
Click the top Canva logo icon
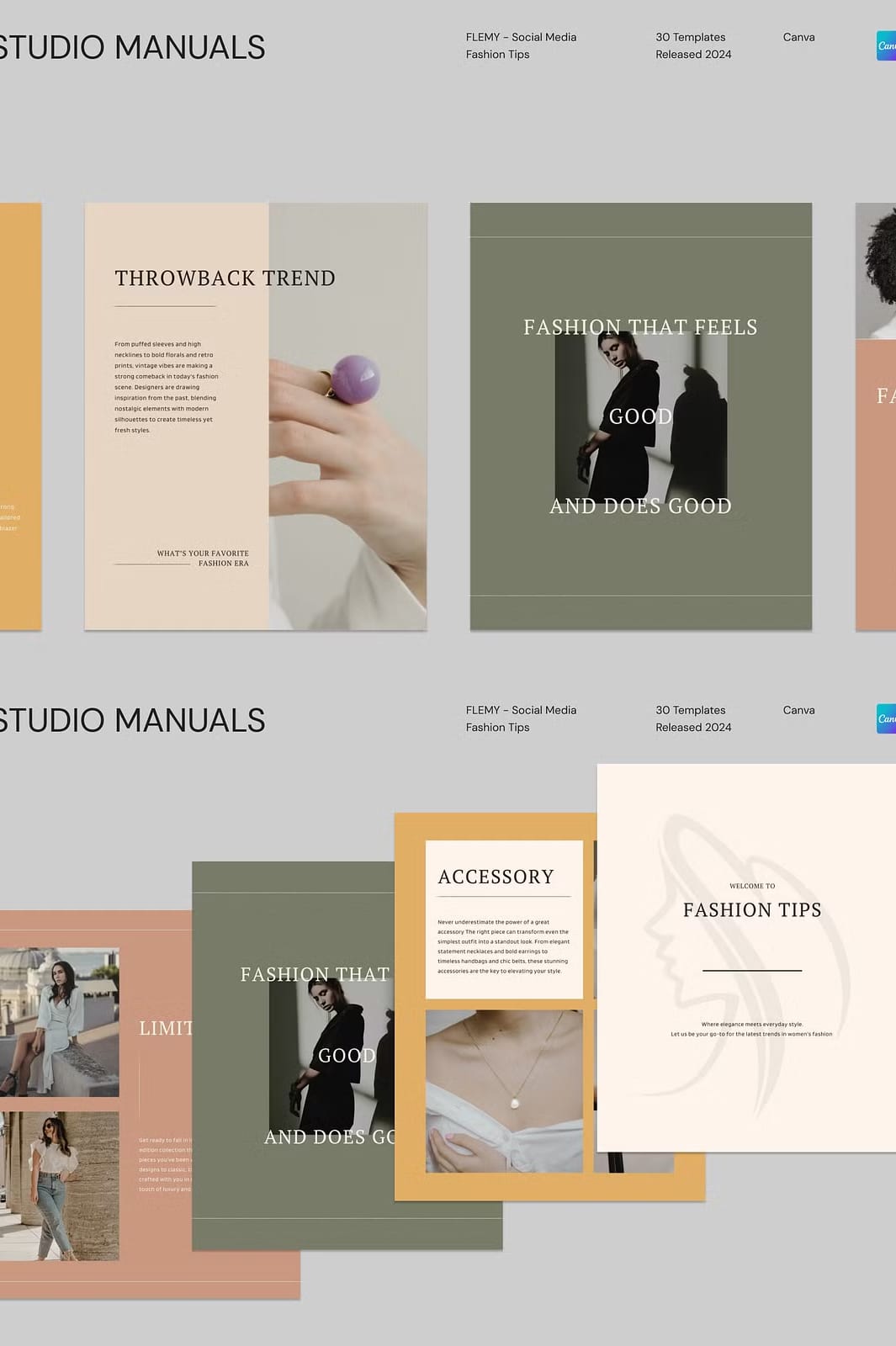point(886,45)
